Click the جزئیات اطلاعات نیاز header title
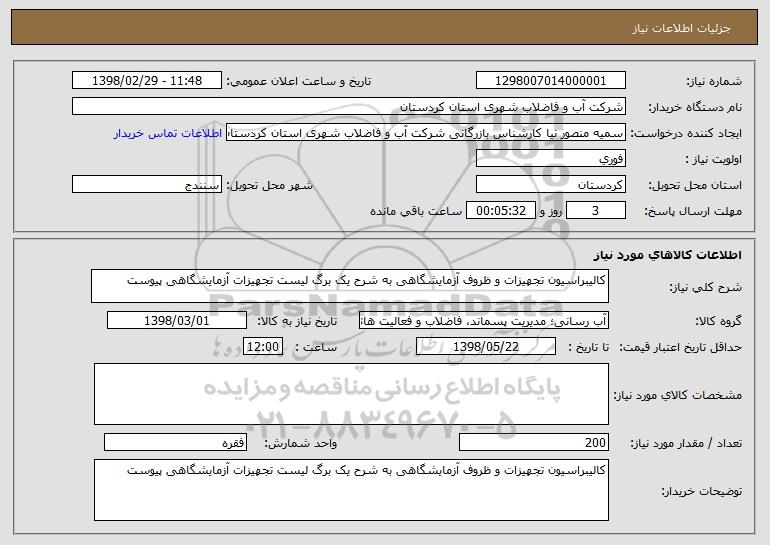The image size is (770, 545). (681, 28)
